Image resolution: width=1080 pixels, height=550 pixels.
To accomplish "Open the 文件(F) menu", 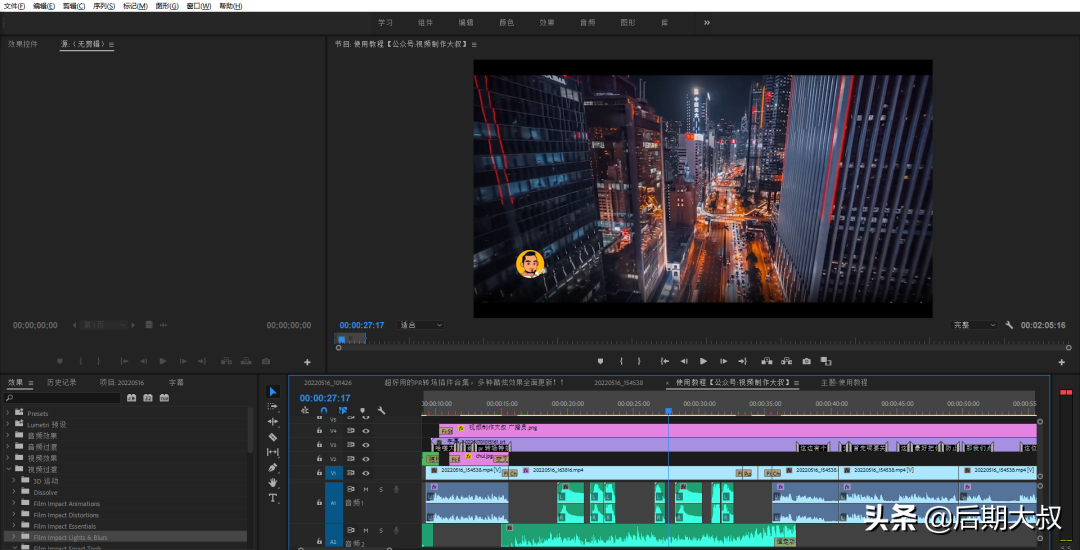I will tap(14, 6).
